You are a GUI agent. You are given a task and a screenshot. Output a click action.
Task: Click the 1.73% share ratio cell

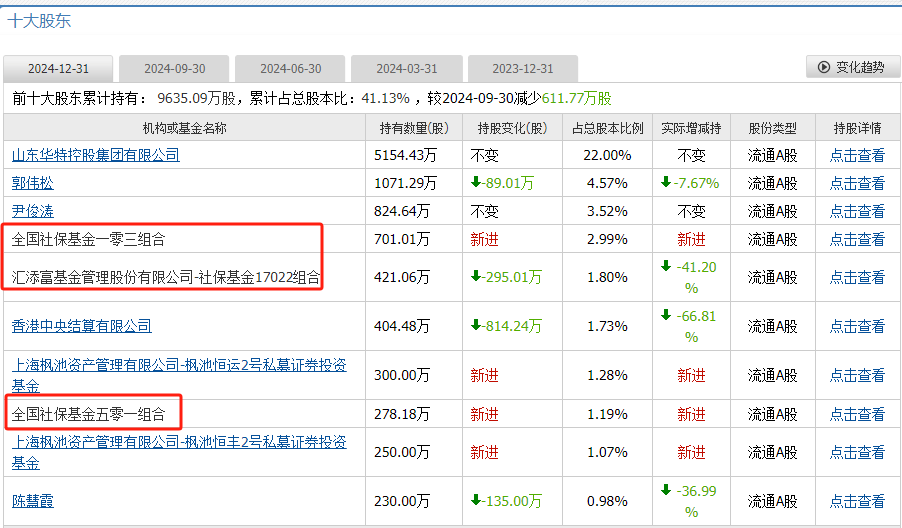click(x=607, y=326)
